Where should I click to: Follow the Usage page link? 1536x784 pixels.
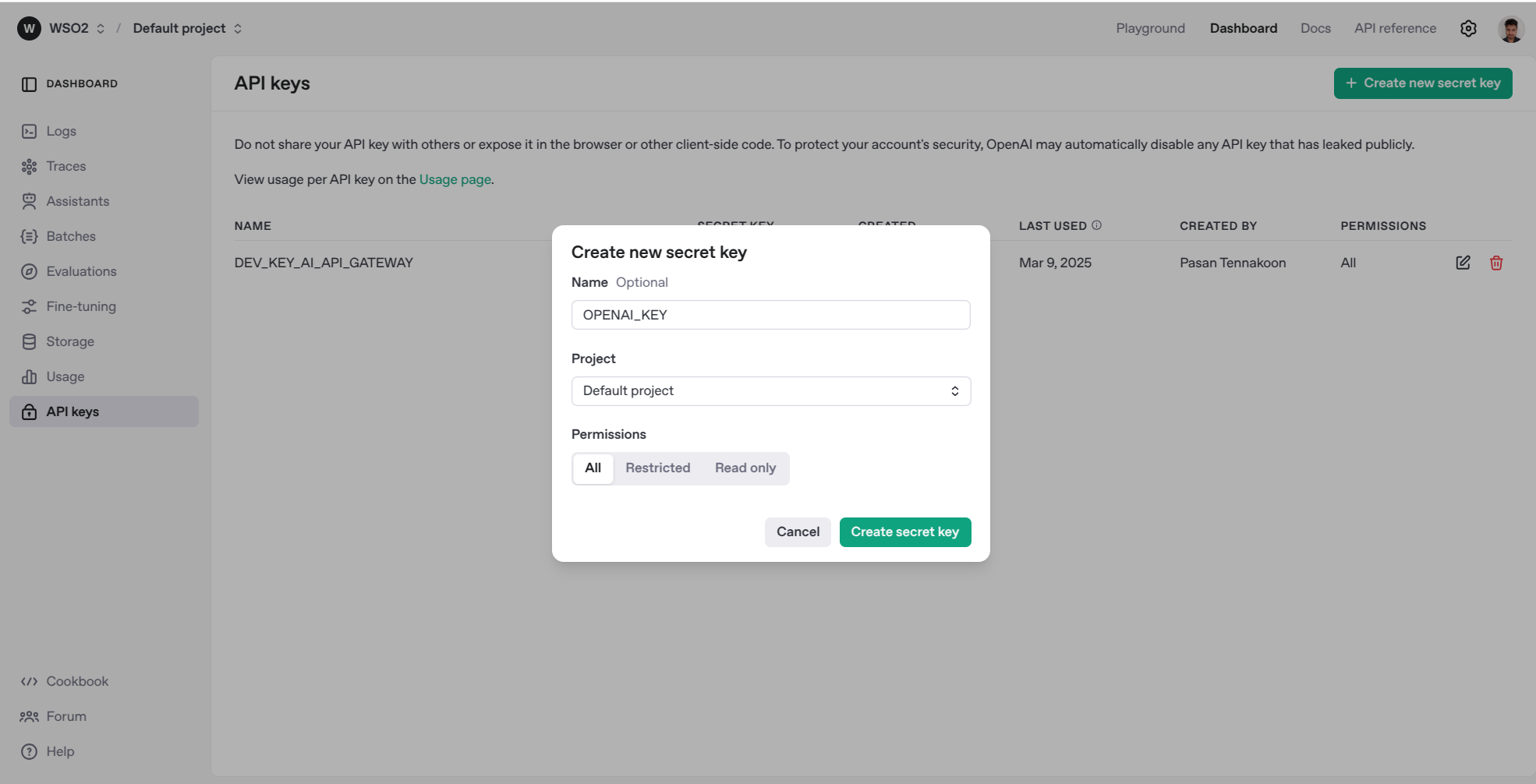coord(455,179)
